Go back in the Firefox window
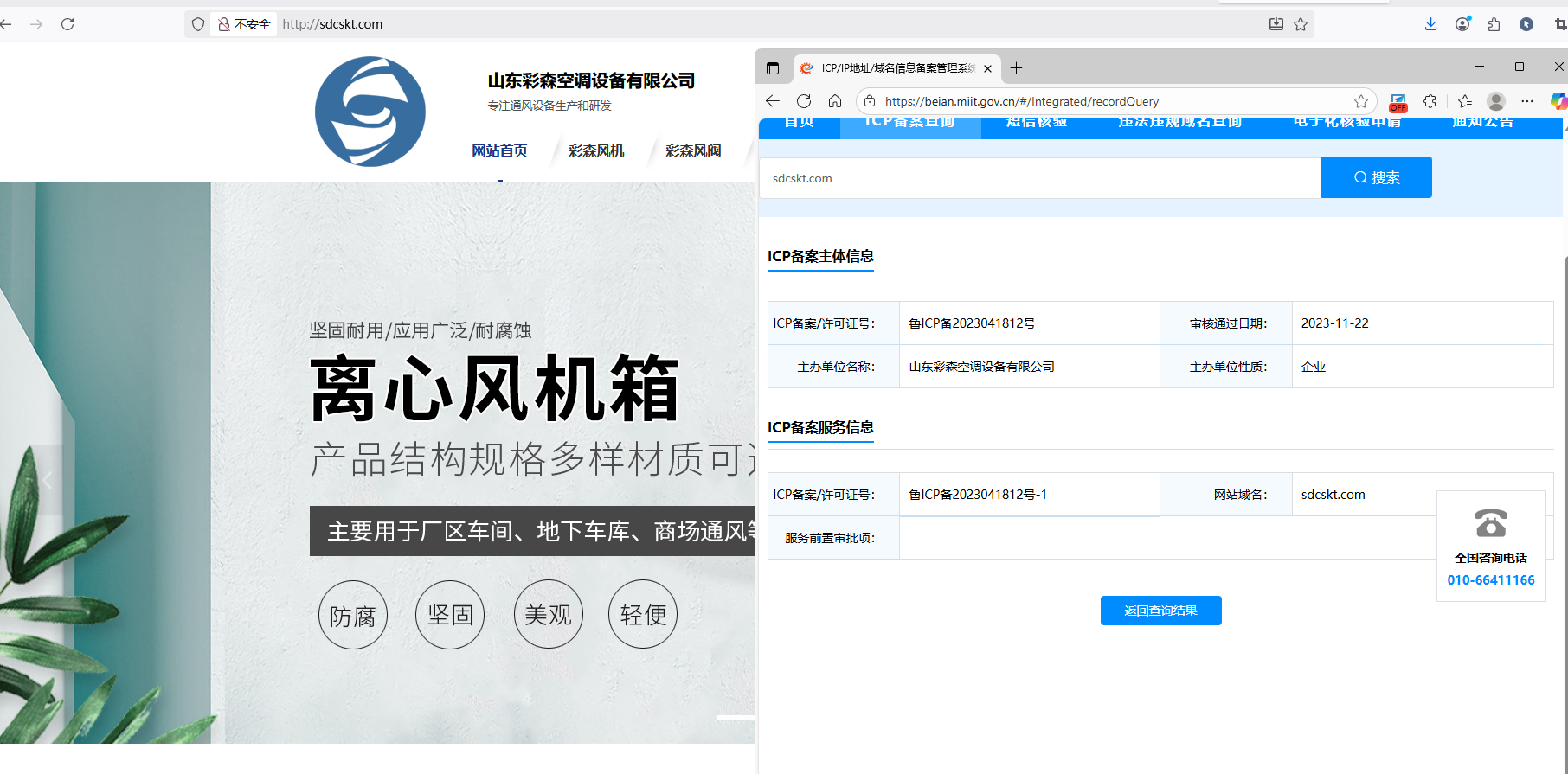This screenshot has height=774, width=1568. (x=6, y=24)
